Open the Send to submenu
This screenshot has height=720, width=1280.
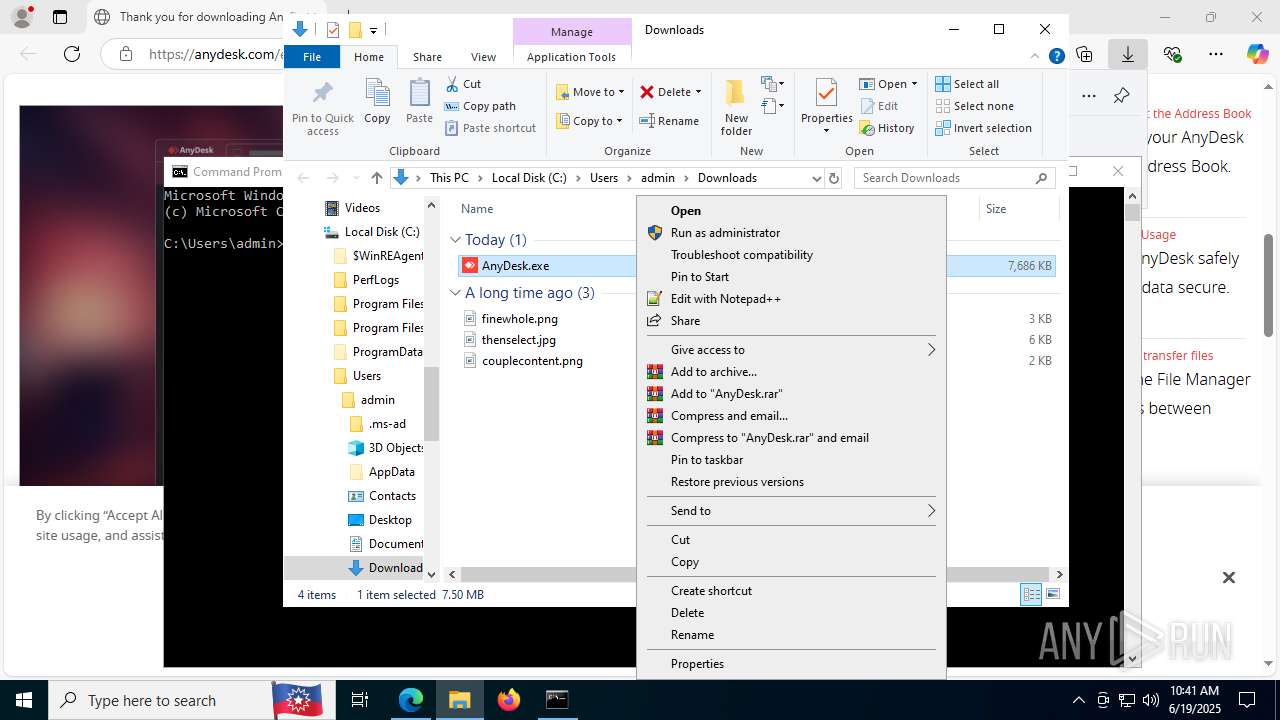point(791,511)
